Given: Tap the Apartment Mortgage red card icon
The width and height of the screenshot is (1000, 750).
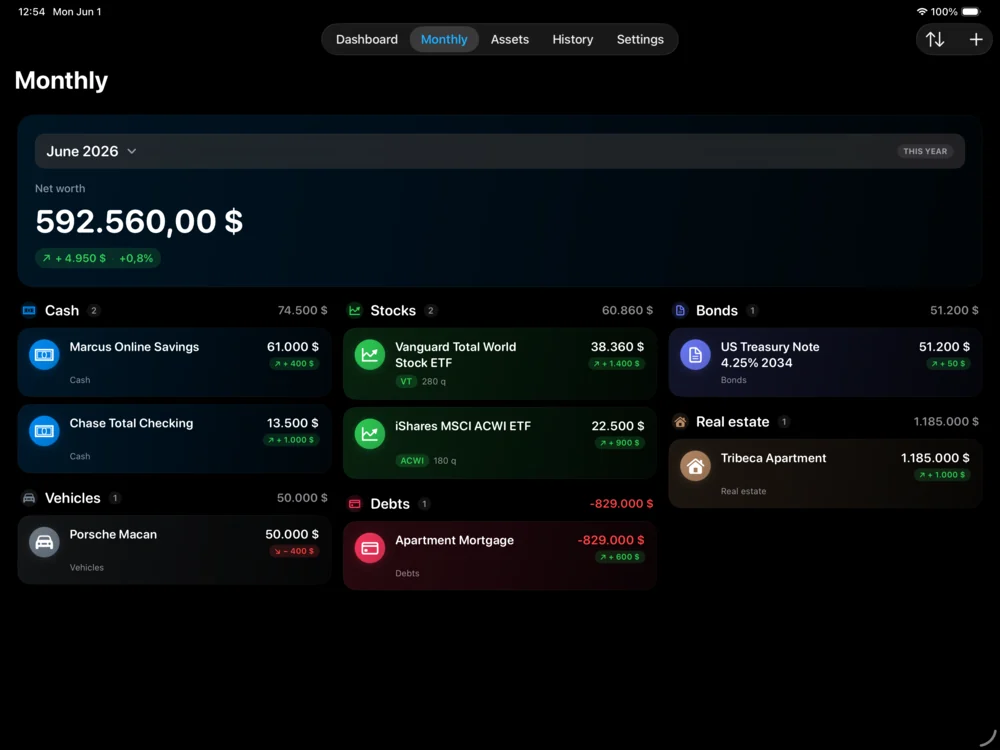Looking at the screenshot, I should (369, 548).
